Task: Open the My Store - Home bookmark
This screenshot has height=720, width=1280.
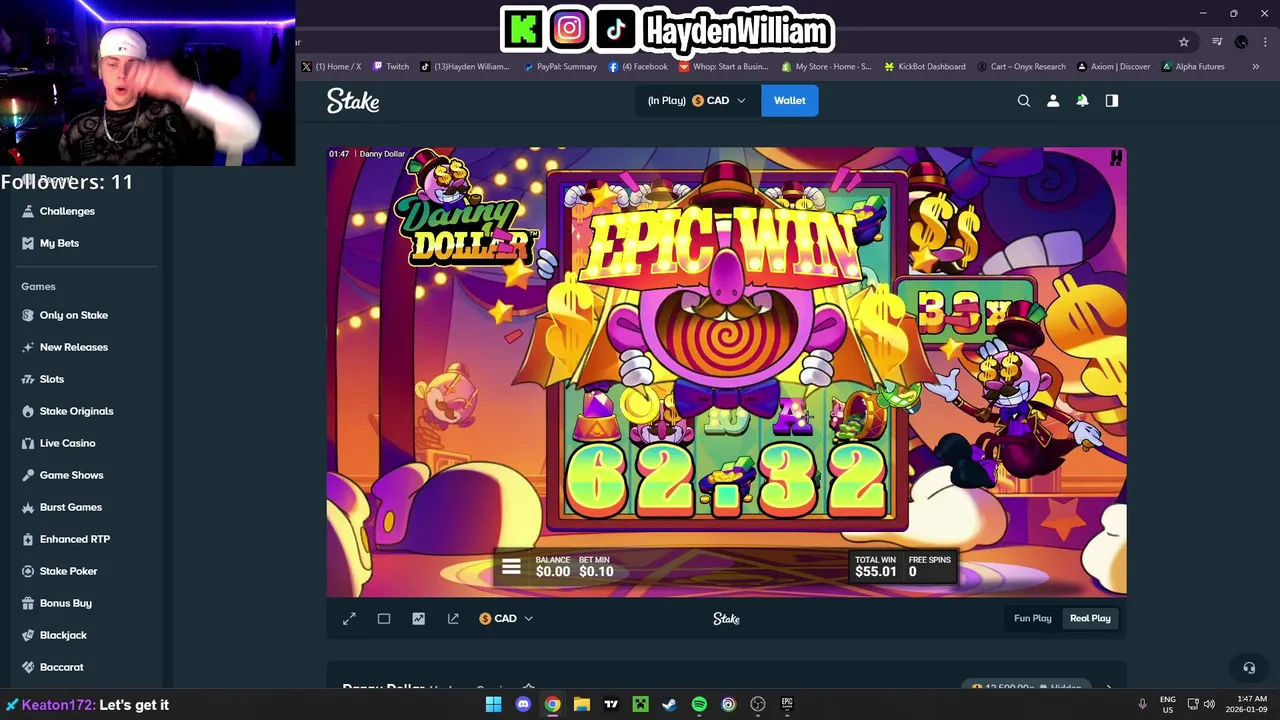Action: [826, 67]
